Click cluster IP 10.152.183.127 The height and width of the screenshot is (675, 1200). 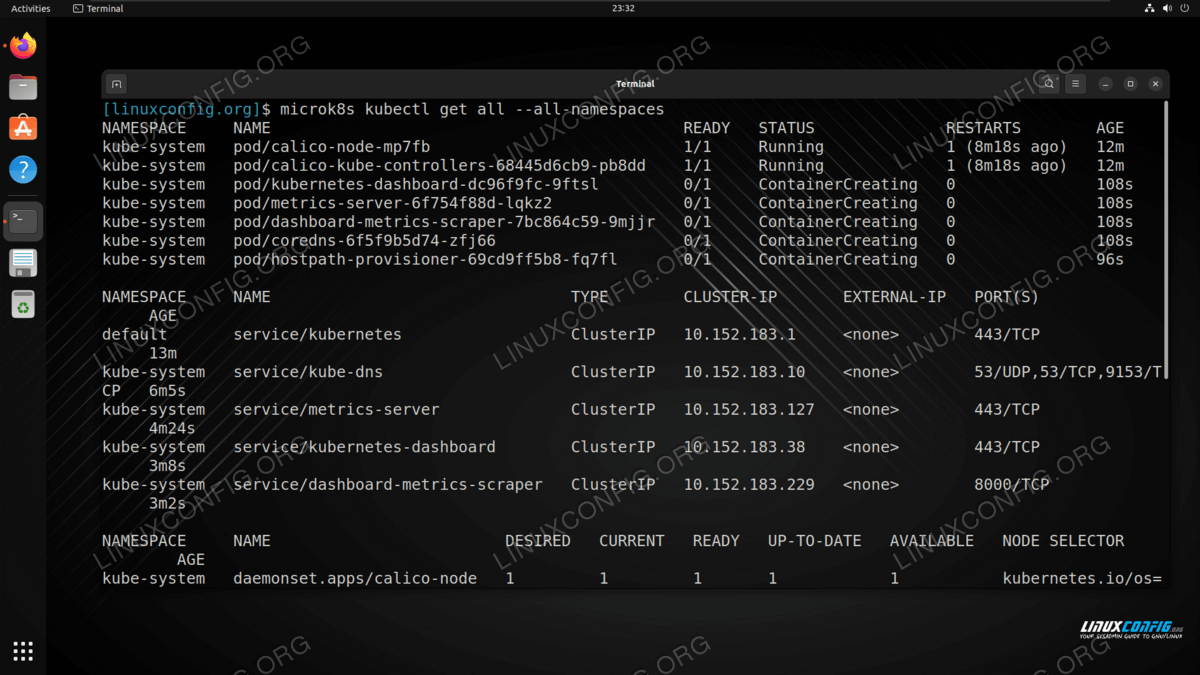pos(749,409)
